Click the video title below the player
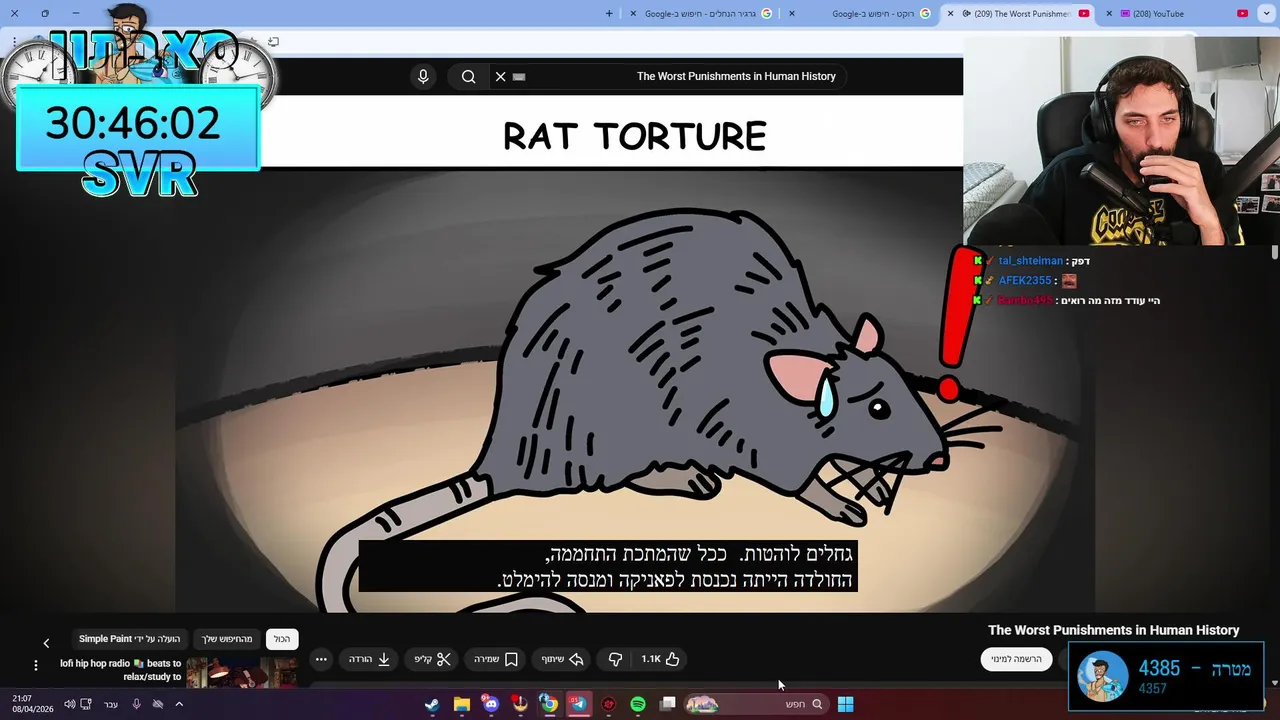 [x=1113, y=630]
